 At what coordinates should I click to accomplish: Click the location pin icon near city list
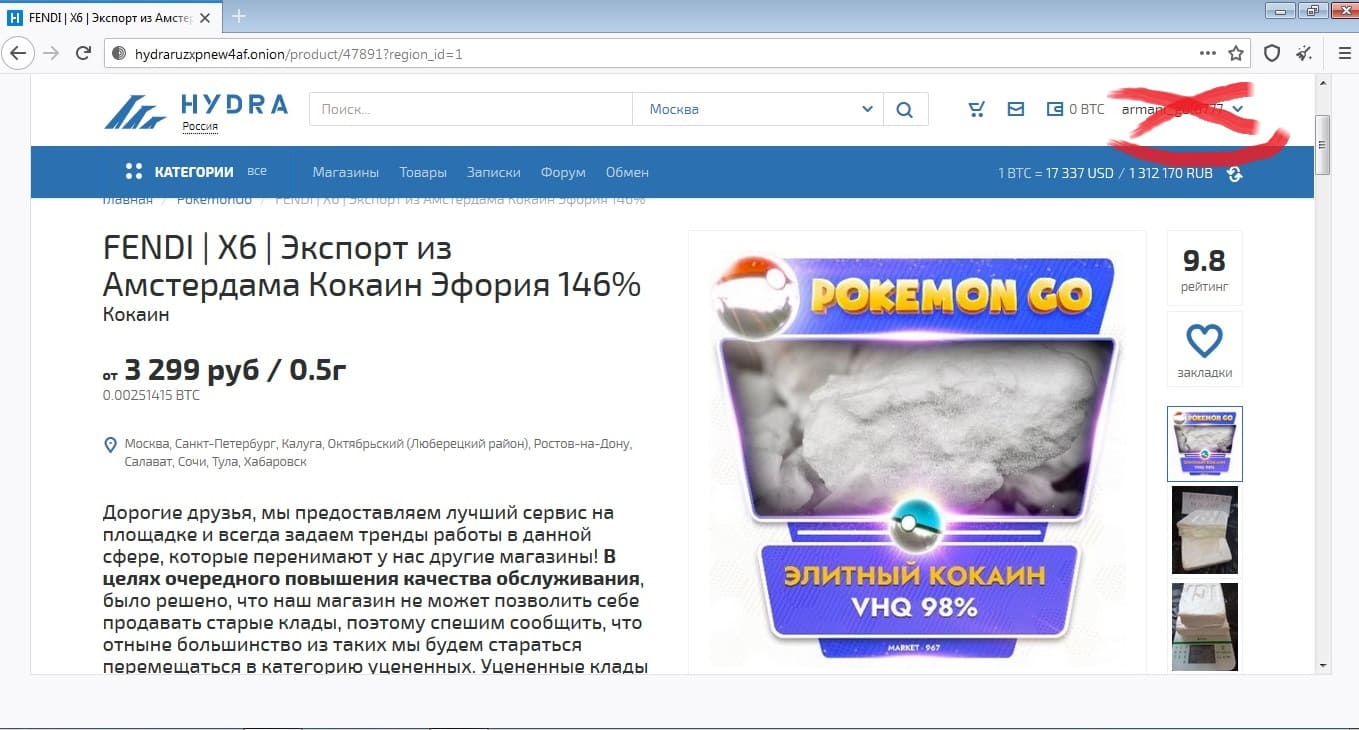[110, 443]
